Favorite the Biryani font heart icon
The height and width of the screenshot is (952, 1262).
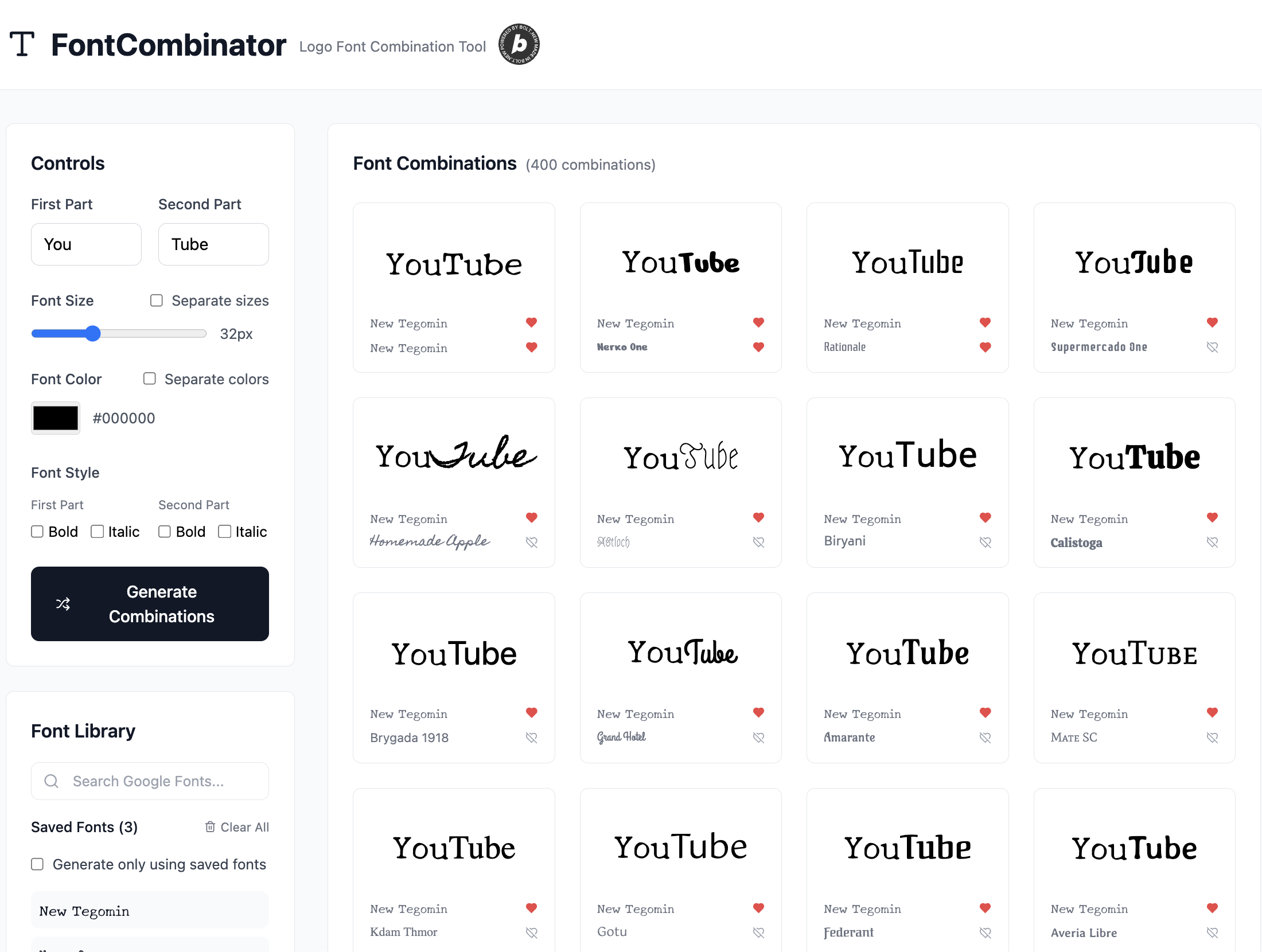pos(986,542)
